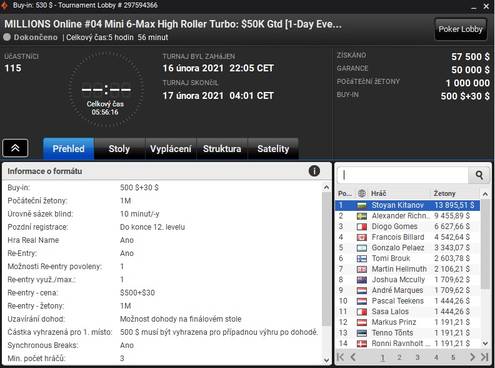Open page 3 of player list

[417, 357]
